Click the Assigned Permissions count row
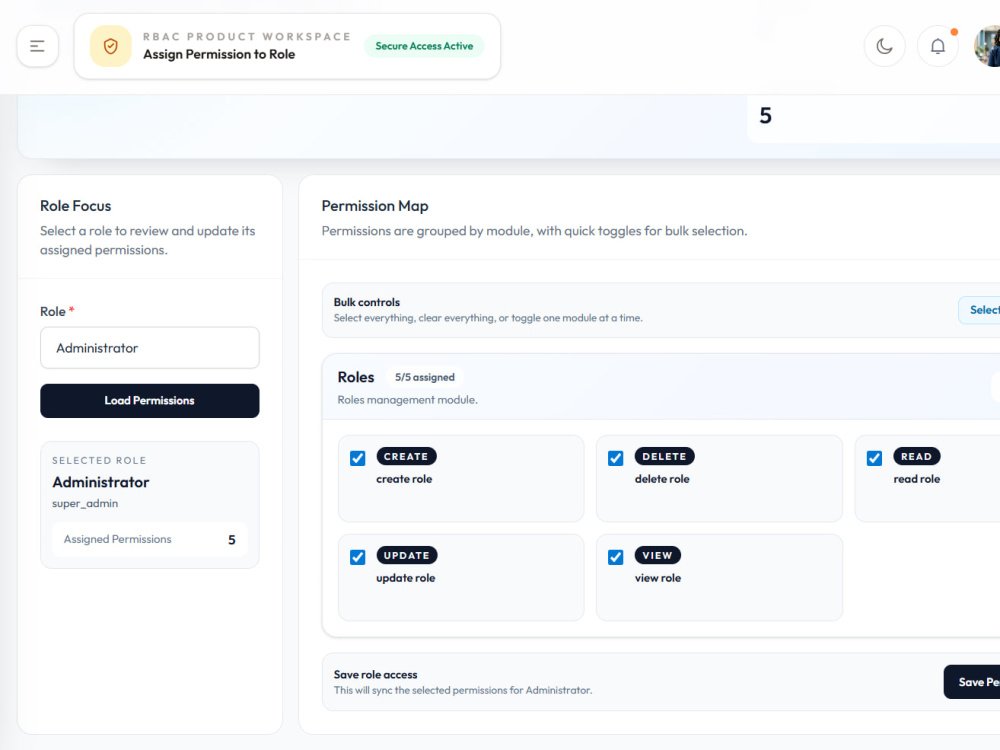Screen dimensions: 1000x750 (x=150, y=539)
